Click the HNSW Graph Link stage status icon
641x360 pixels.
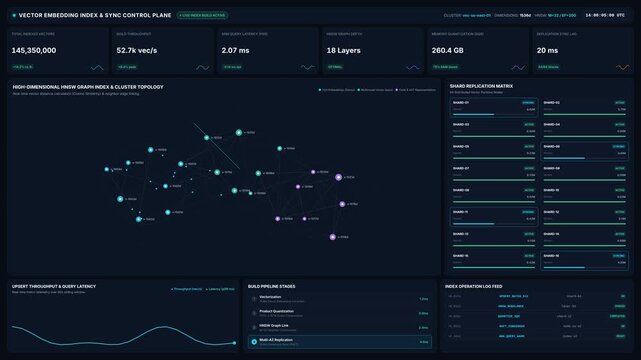[254, 328]
